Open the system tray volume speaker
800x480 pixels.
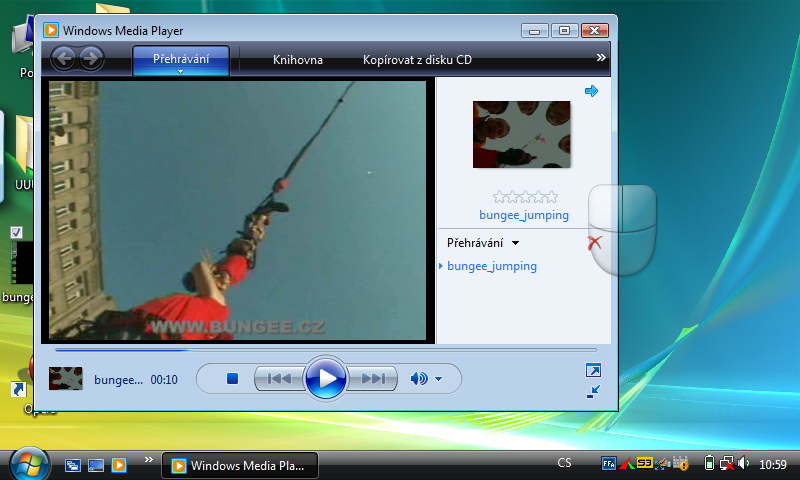click(x=743, y=463)
